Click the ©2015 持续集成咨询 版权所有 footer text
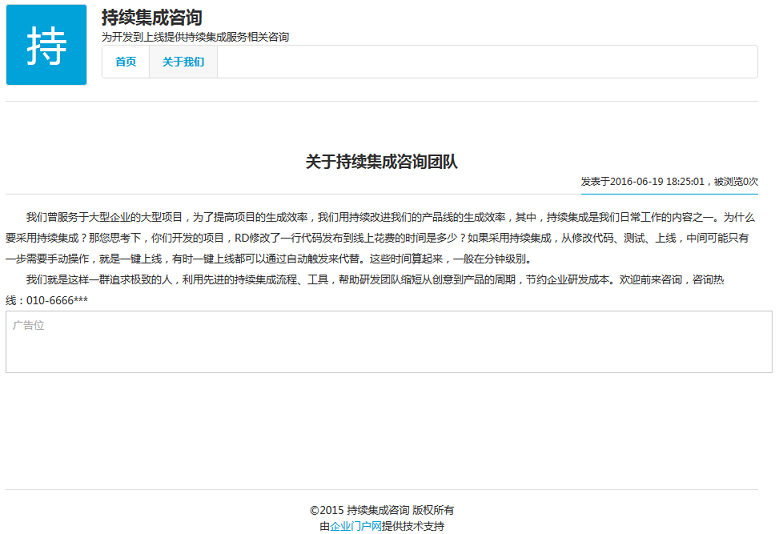The height and width of the screenshot is (534, 779). 382,510
